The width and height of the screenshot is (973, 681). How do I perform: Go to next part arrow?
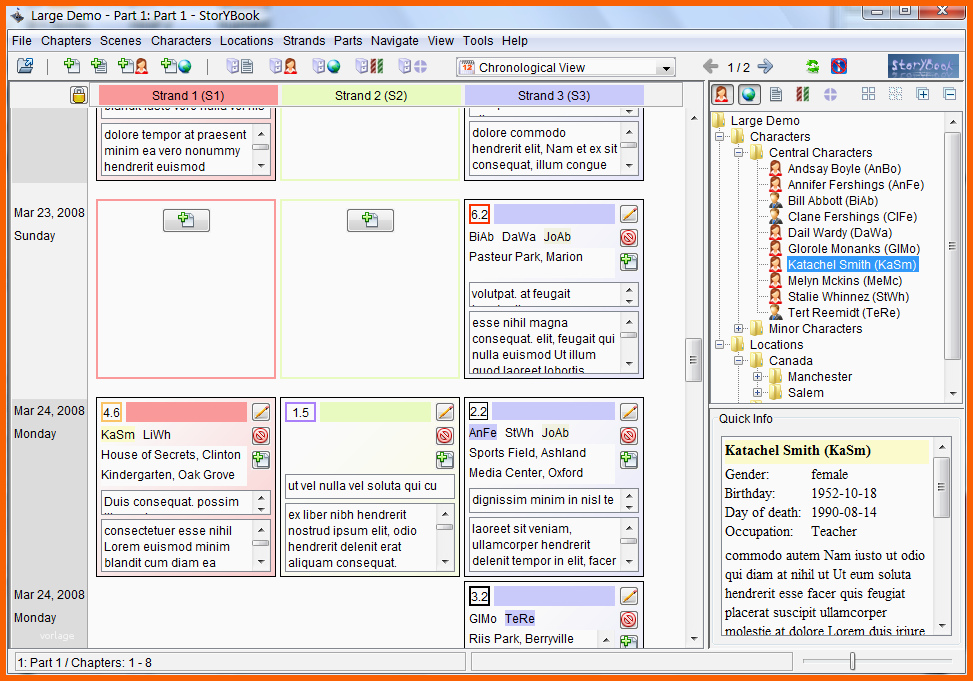(x=766, y=66)
